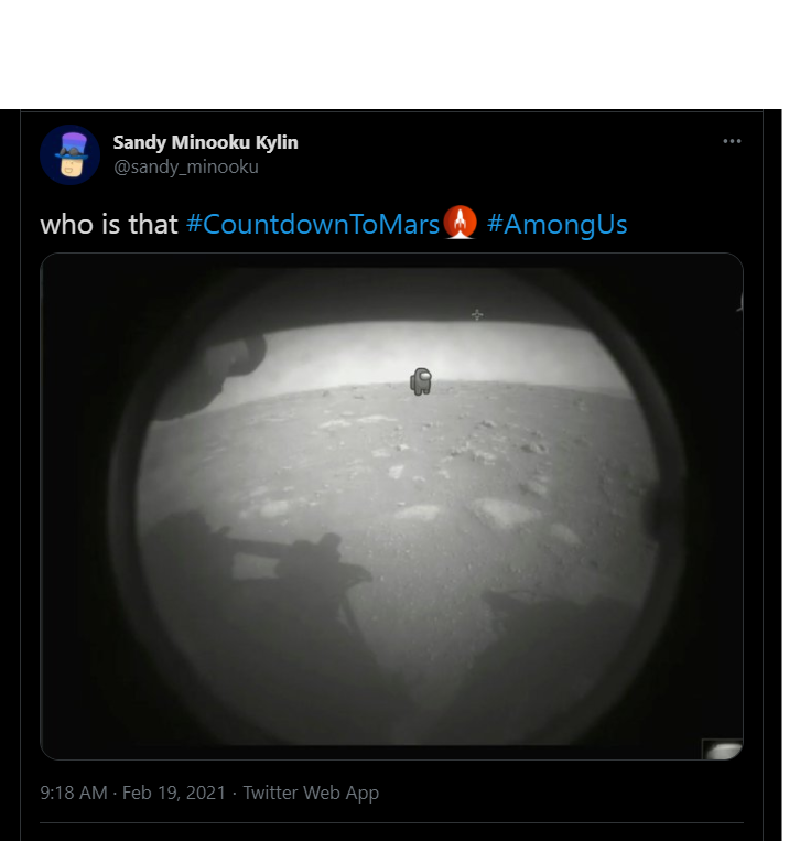The image size is (800, 841).
Task: Select the tweet text "who is that"
Action: 109,224
